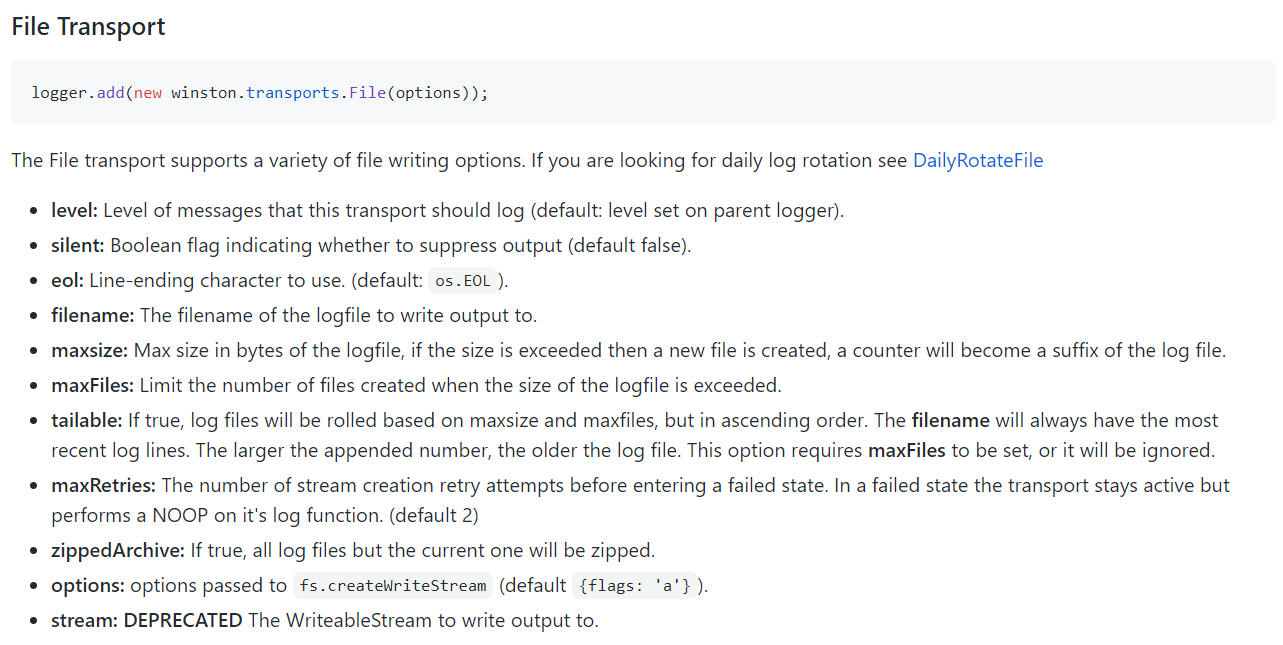Click the bold 'options:' list item label

(x=88, y=586)
